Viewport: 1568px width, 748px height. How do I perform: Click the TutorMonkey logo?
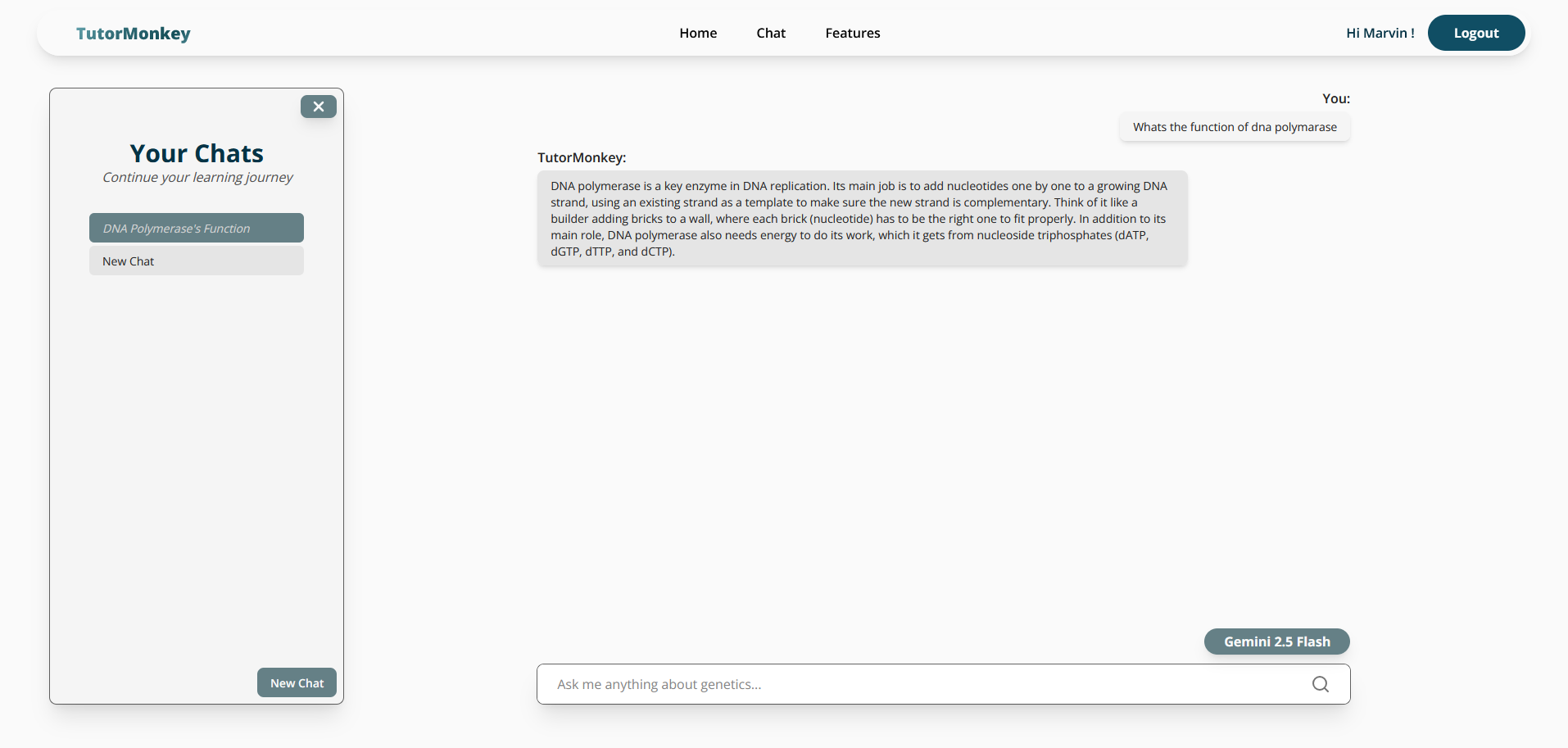133,34
